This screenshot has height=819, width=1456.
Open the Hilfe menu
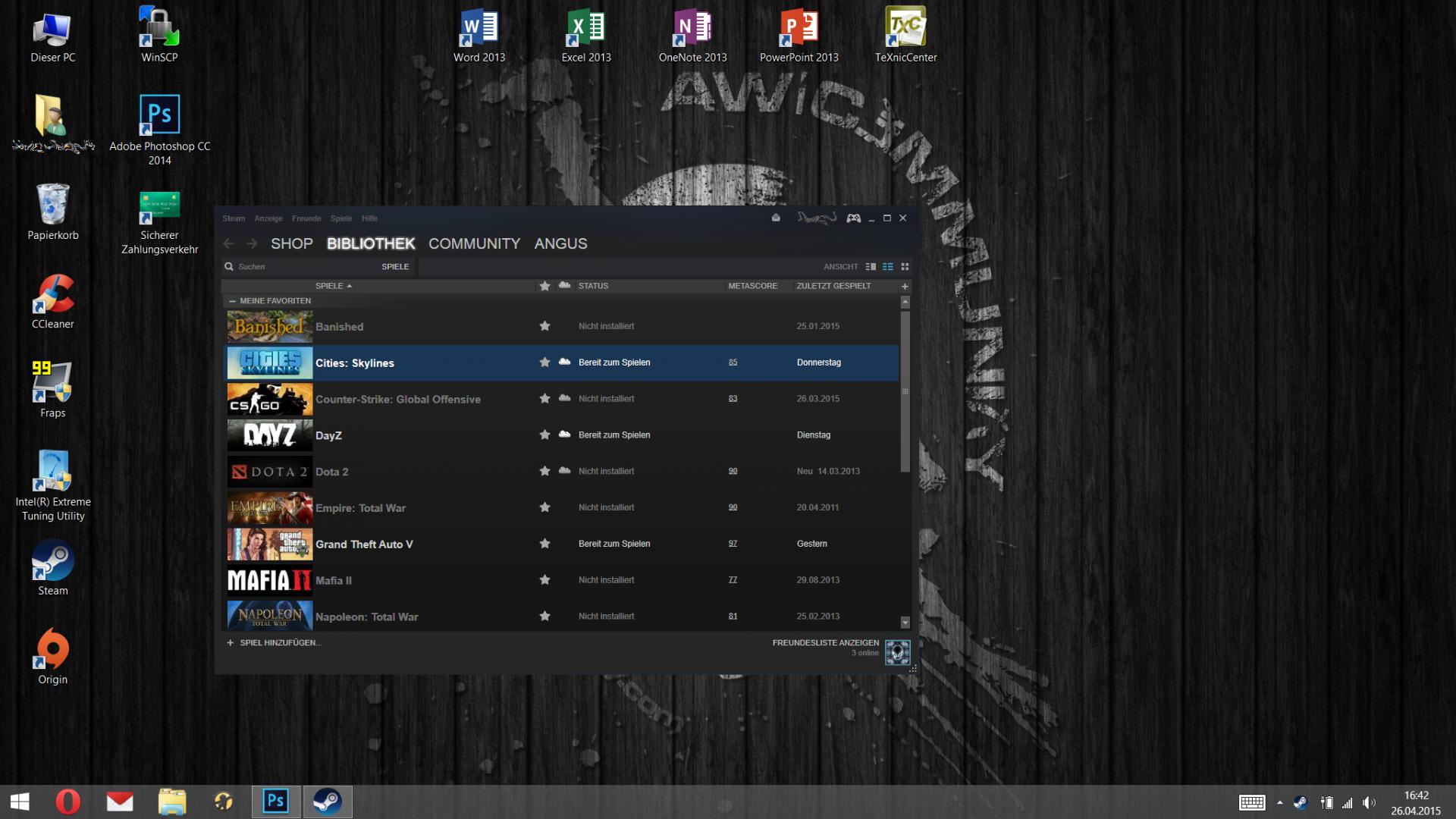point(369,218)
